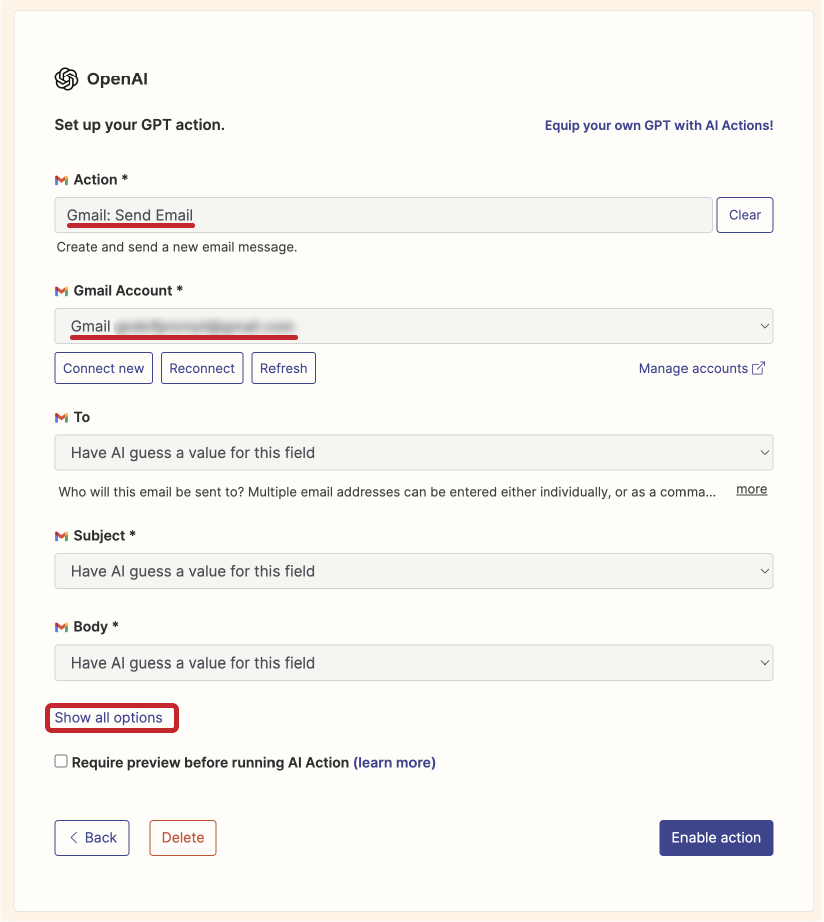This screenshot has width=824, height=922.
Task: Click the Gmail icon beside the Body label
Action: [61, 626]
